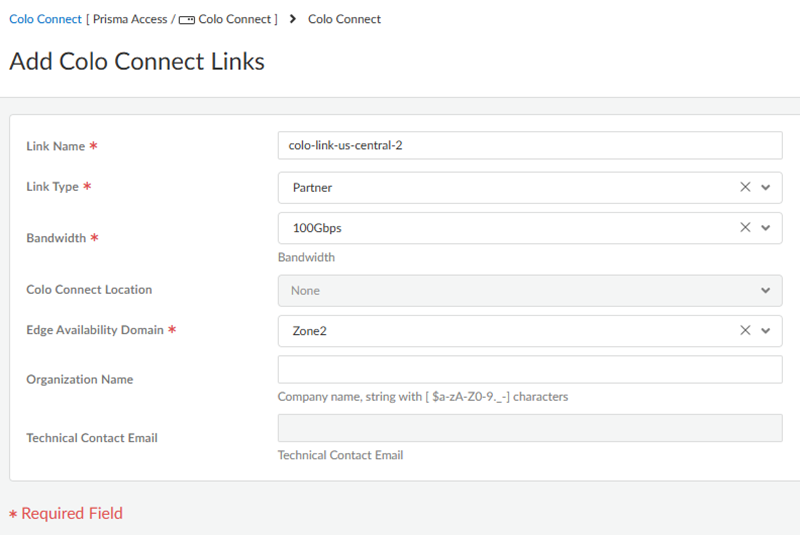Click the Colo Connect folder icon in breadcrumb
The width and height of the screenshot is (800, 535).
pyautogui.click(x=187, y=19)
